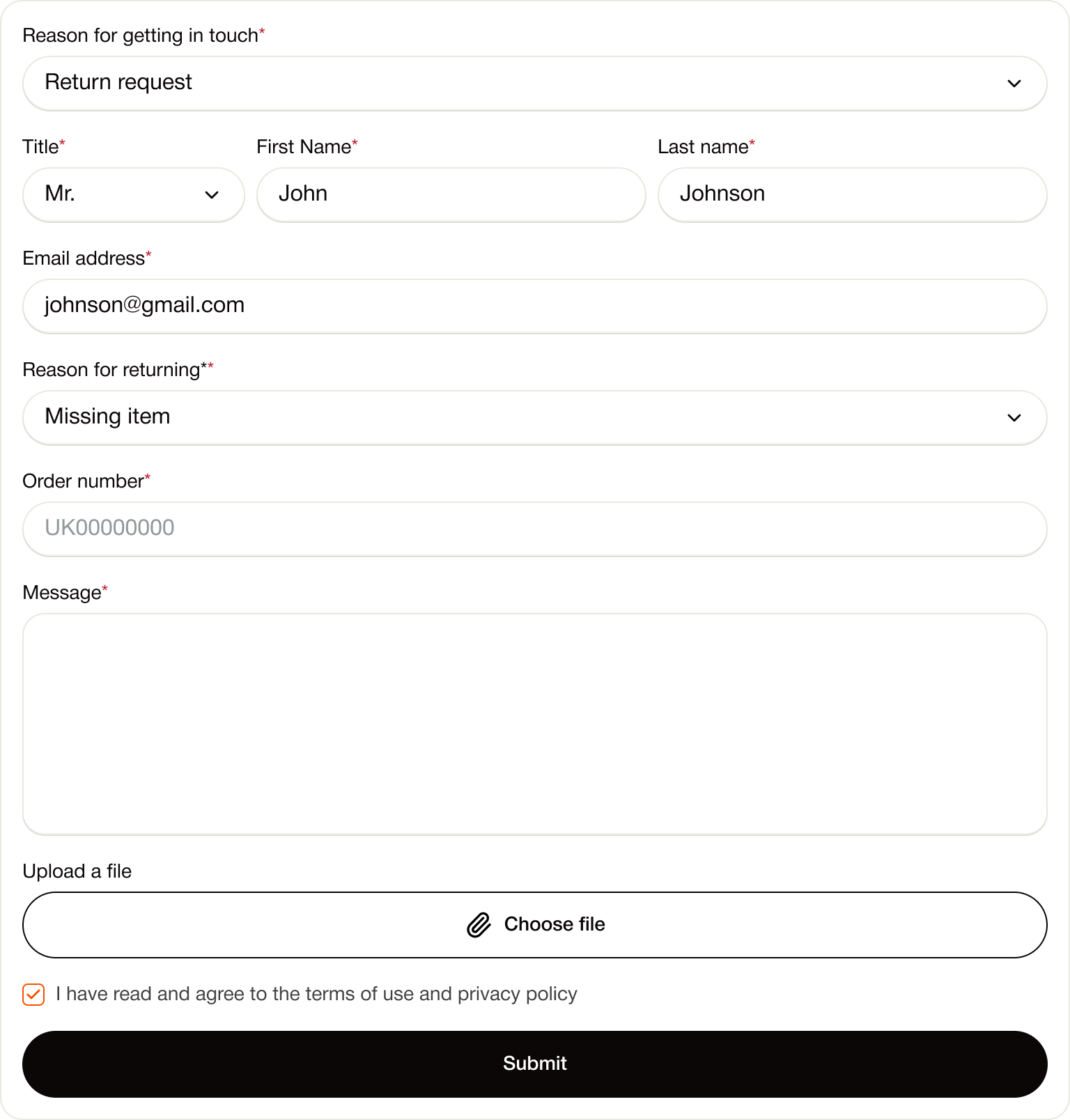Click the Choose file button
Viewport: 1070px width, 1120px height.
(x=534, y=925)
